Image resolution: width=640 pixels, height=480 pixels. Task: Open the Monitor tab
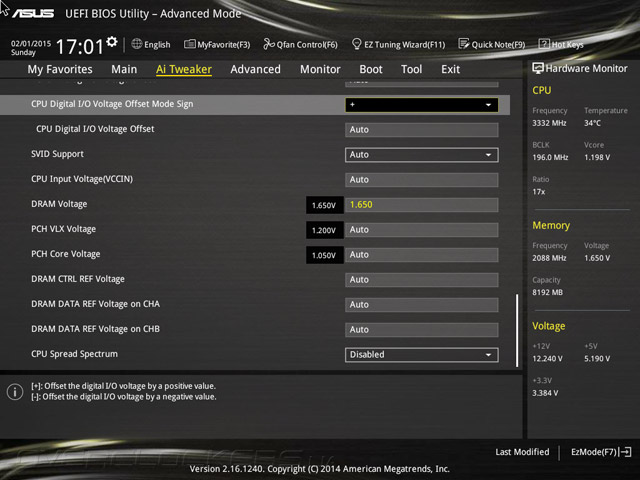[320, 69]
